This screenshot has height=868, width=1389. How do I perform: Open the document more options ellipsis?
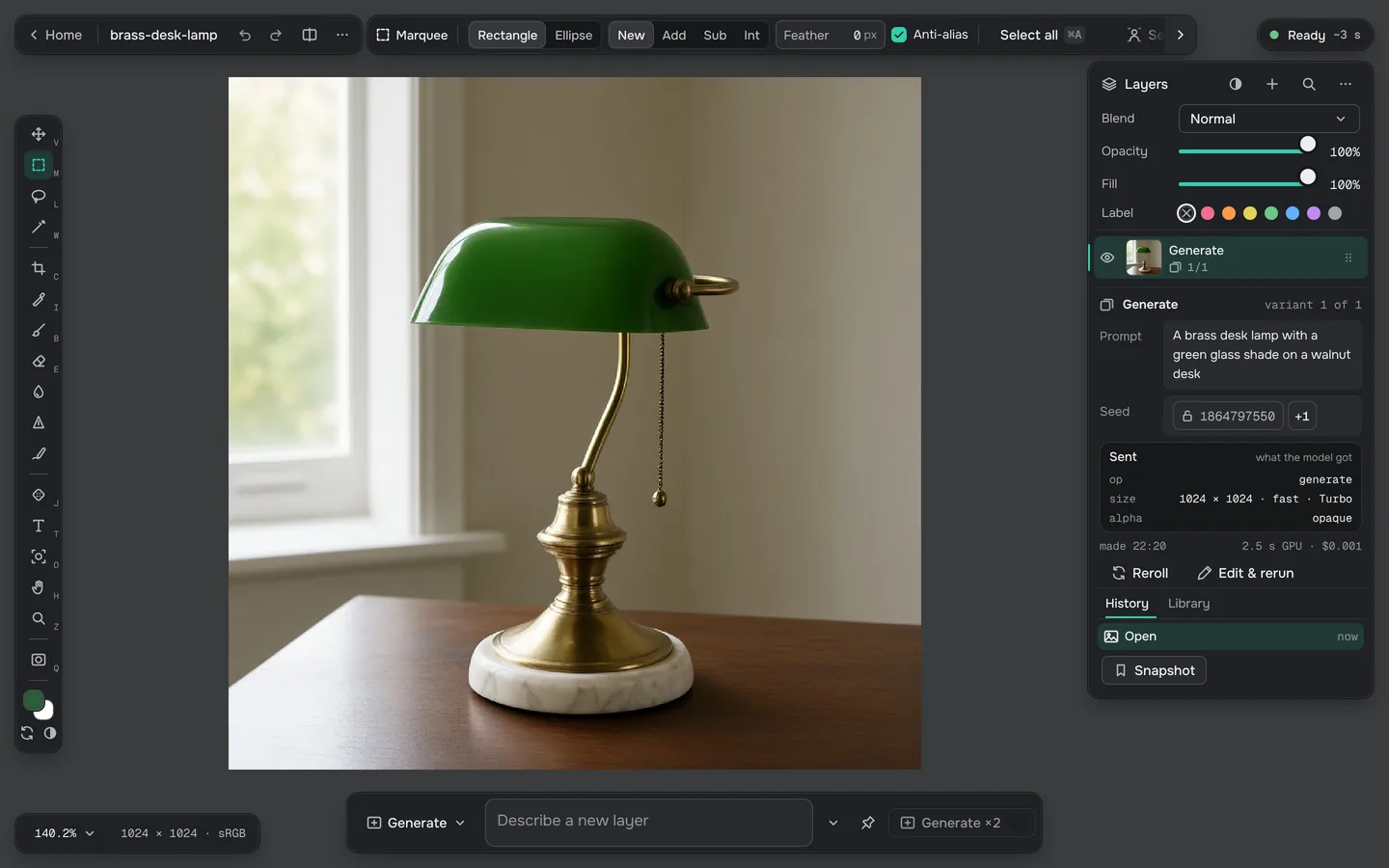pyautogui.click(x=342, y=35)
